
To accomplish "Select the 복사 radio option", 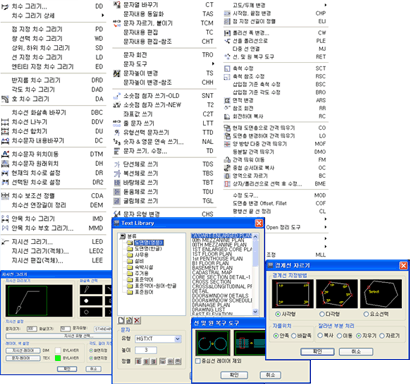I will [x=320, y=335].
